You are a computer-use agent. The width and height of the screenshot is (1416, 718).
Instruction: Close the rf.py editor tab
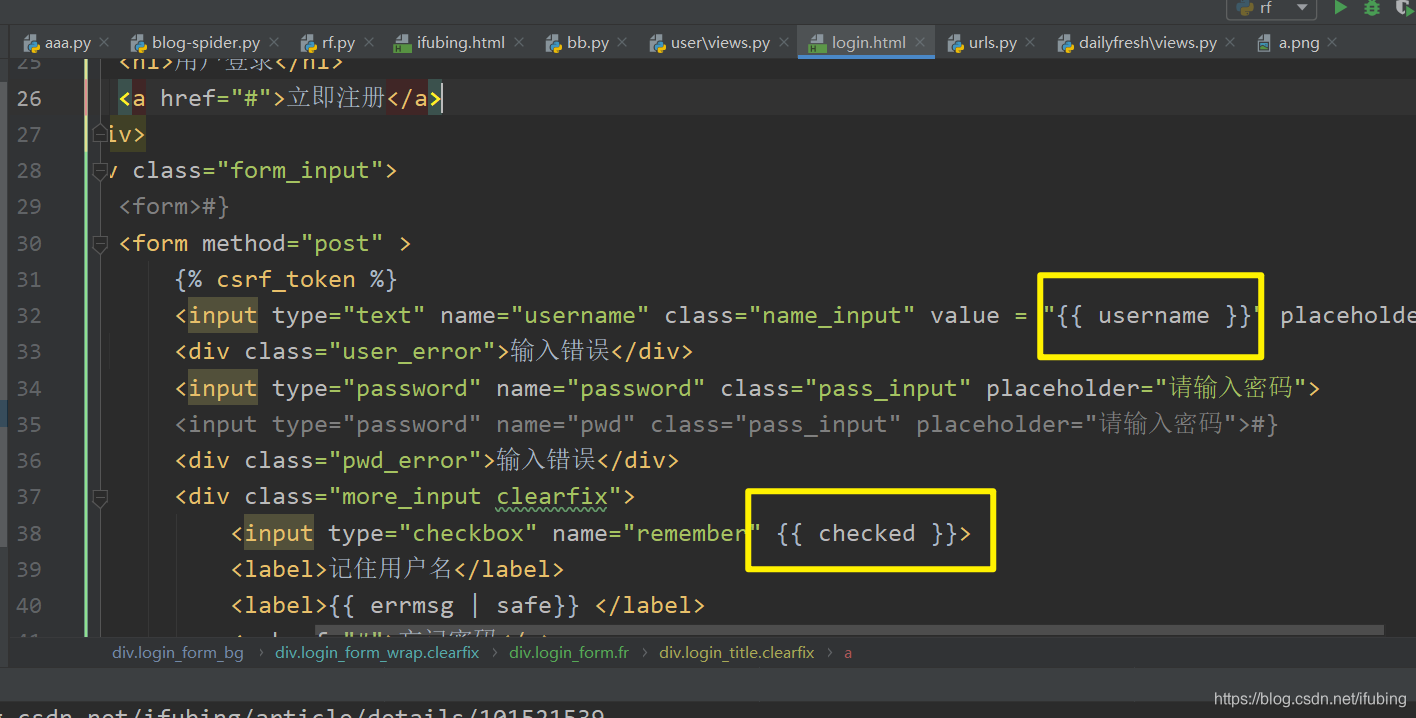[369, 43]
